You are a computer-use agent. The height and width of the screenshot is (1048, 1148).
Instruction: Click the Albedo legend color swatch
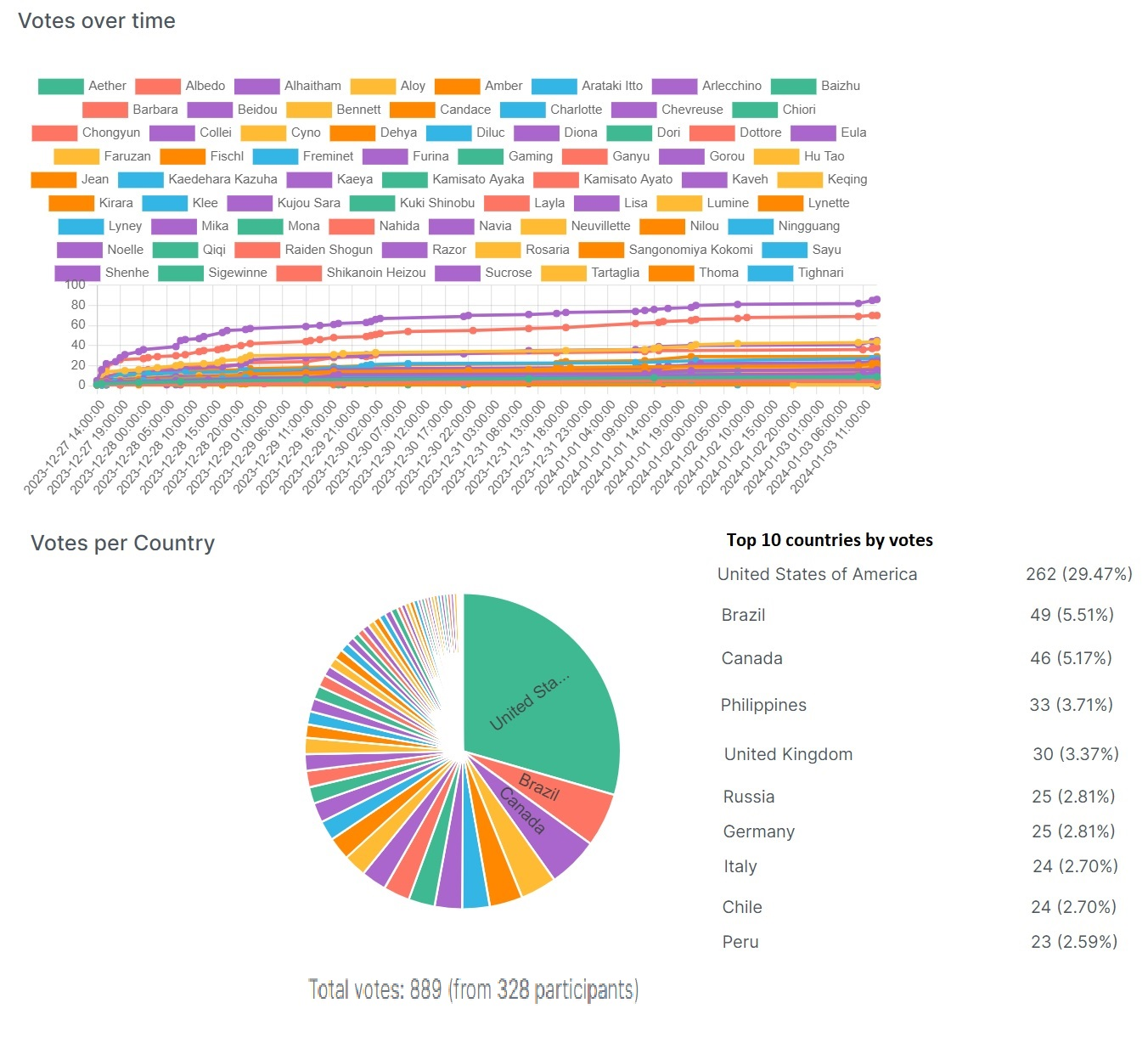pyautogui.click(x=158, y=86)
